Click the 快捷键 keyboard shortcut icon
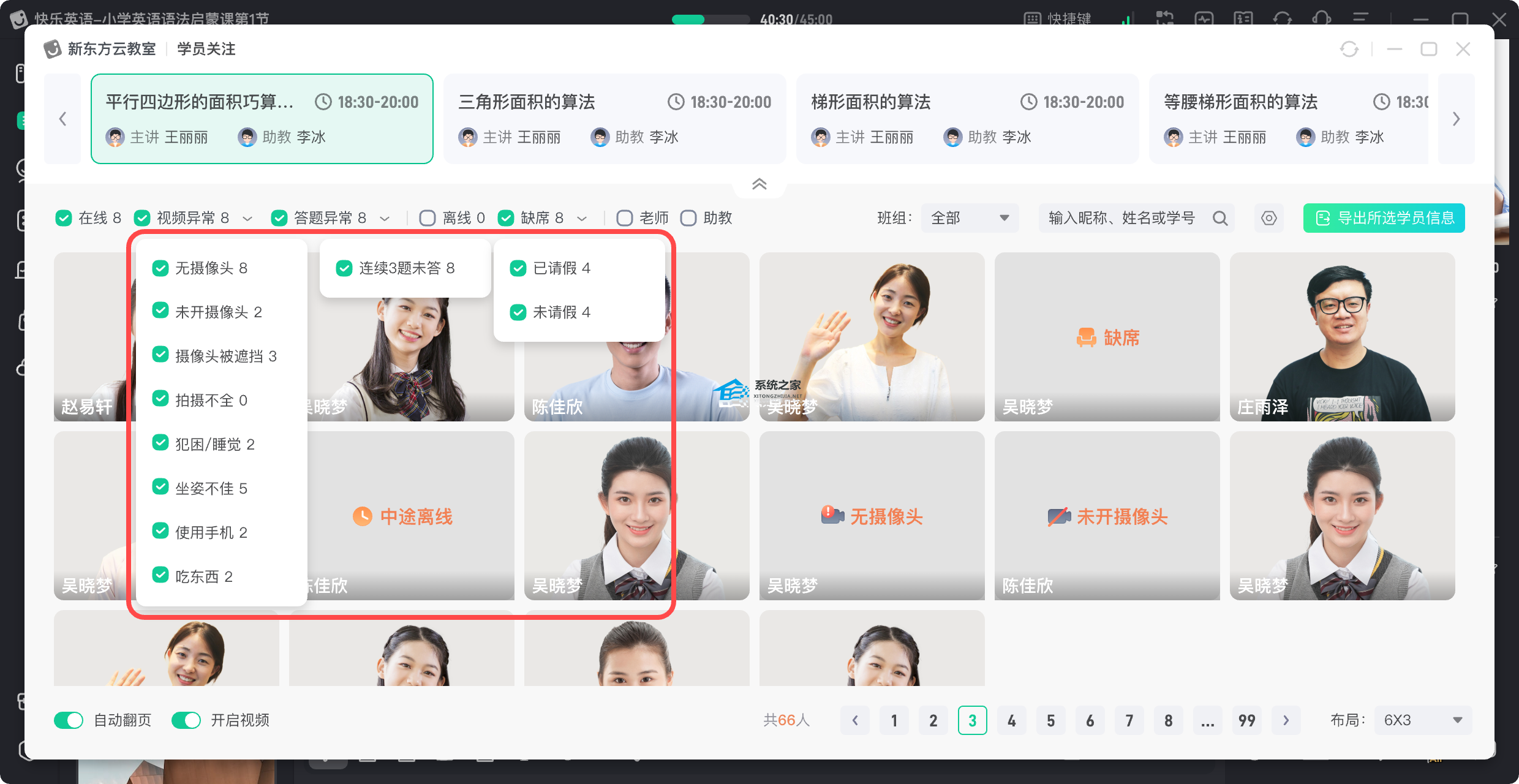 (1032, 19)
